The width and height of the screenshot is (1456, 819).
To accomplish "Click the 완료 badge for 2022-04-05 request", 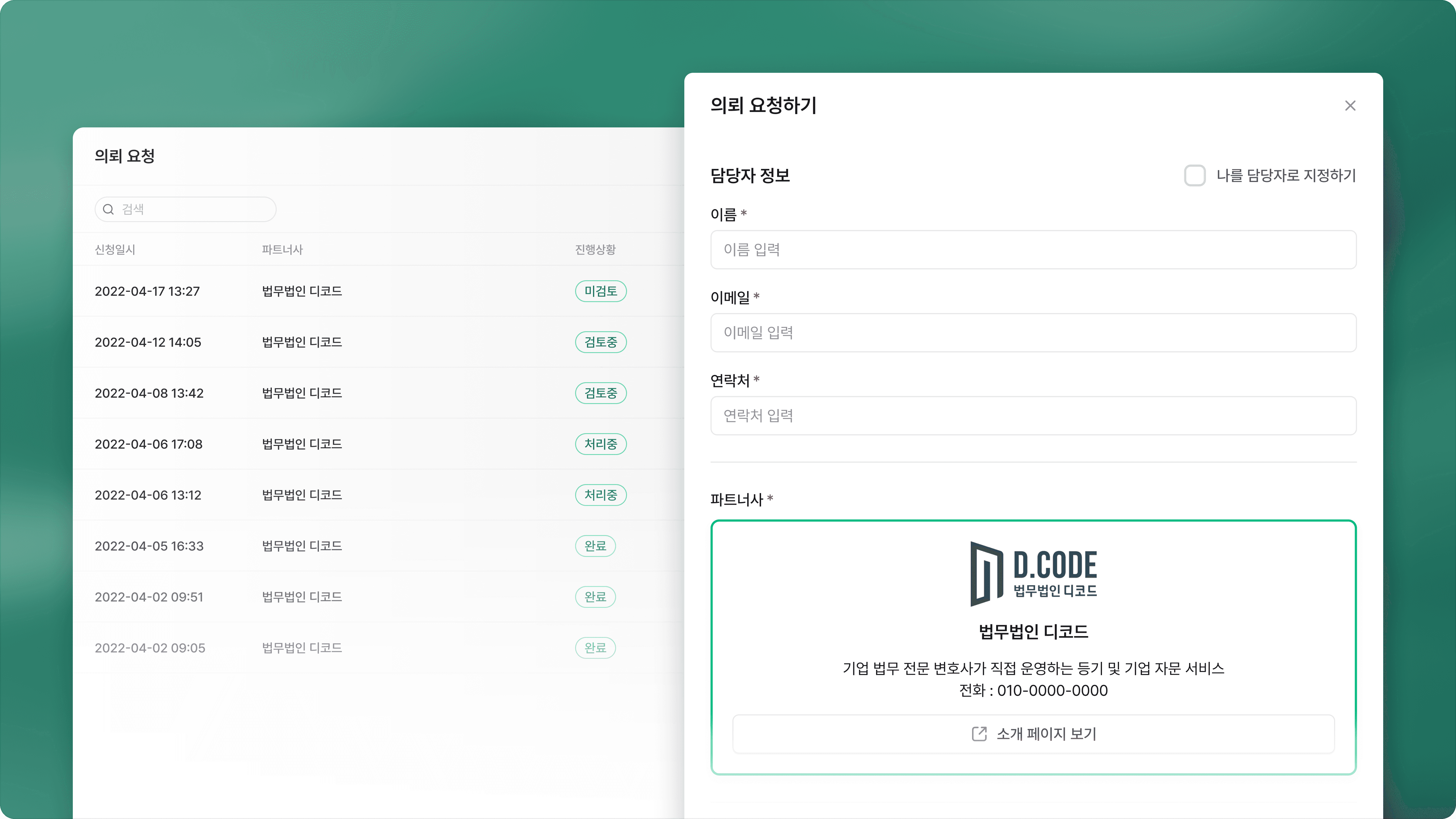I will click(x=595, y=545).
